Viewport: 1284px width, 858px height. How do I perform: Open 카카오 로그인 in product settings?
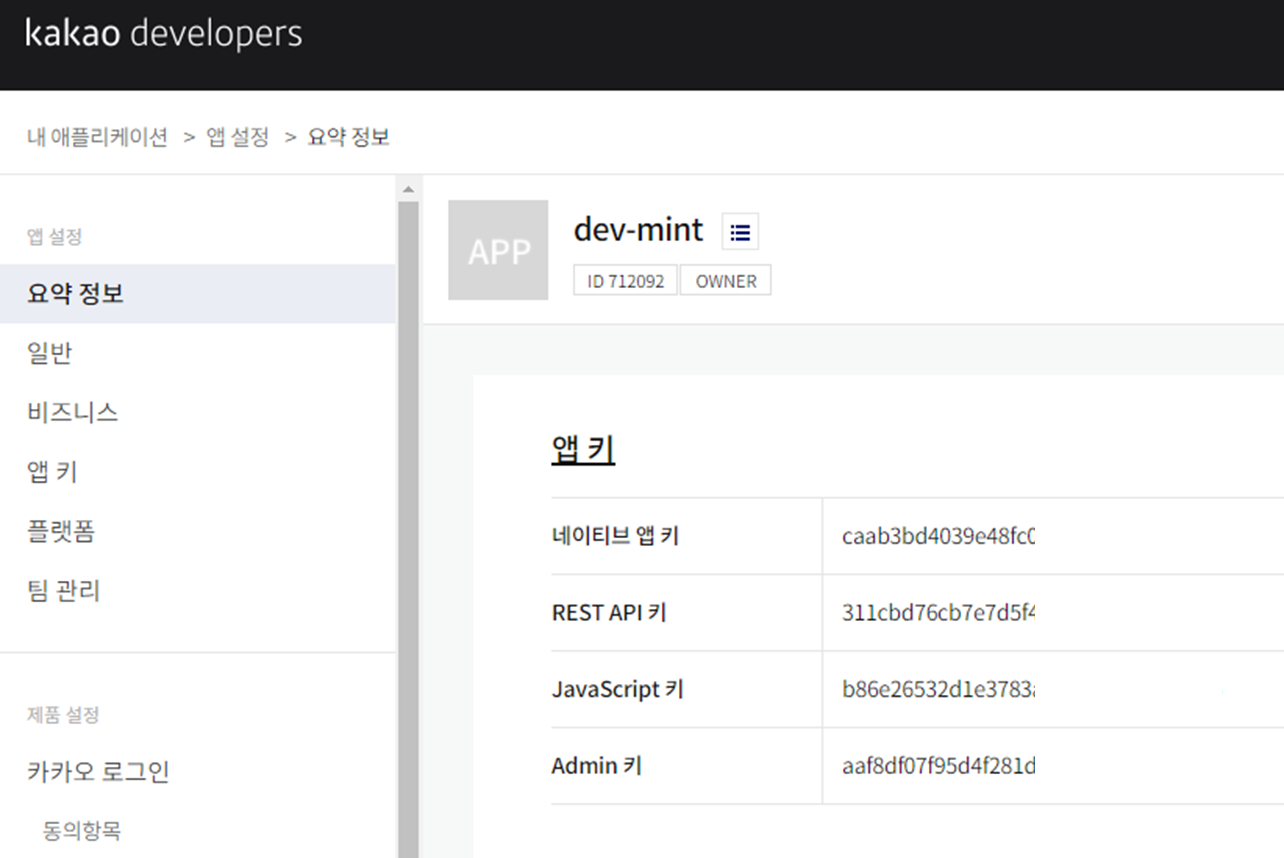coord(198,772)
